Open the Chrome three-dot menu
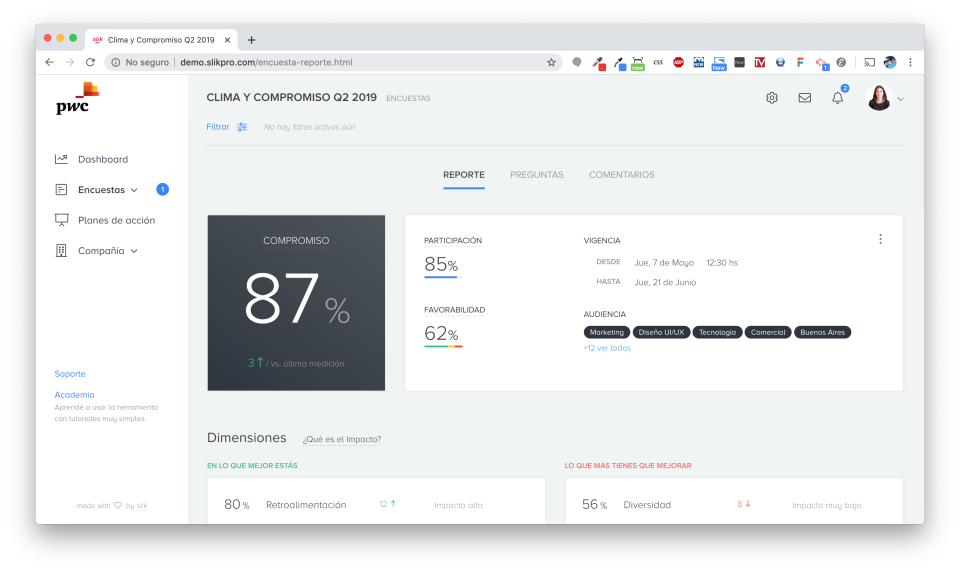The height and width of the screenshot is (571, 960). pyautogui.click(x=910, y=62)
